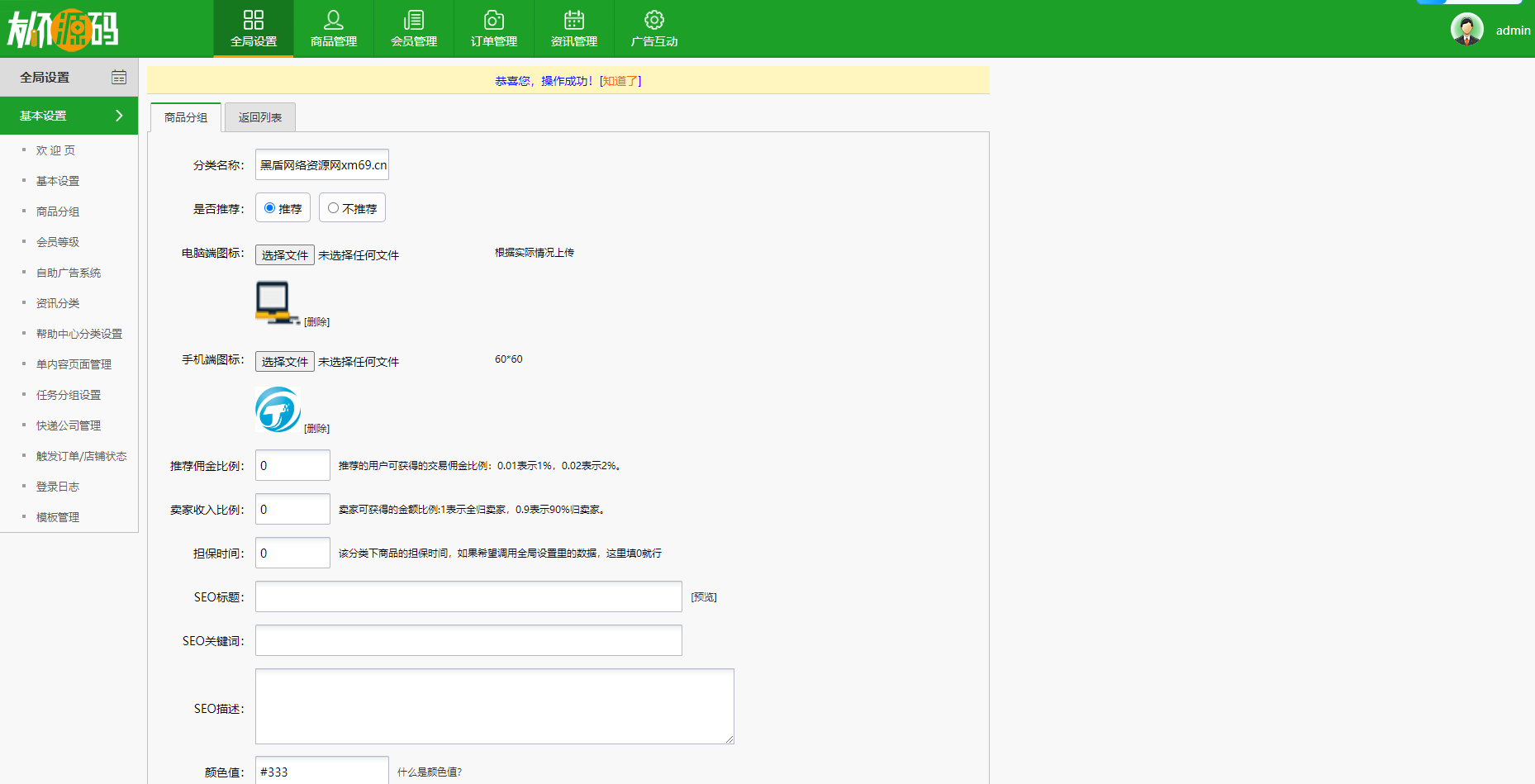Click the calendar icon beside 全局设置 sidebar header
Viewport: 1535px width, 784px height.
tap(119, 77)
